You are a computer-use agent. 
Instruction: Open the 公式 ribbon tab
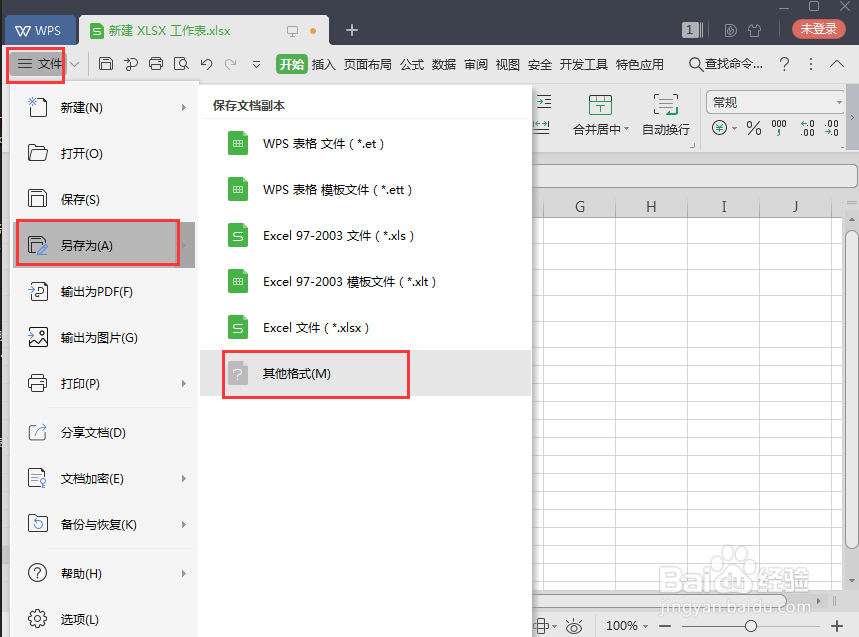412,65
